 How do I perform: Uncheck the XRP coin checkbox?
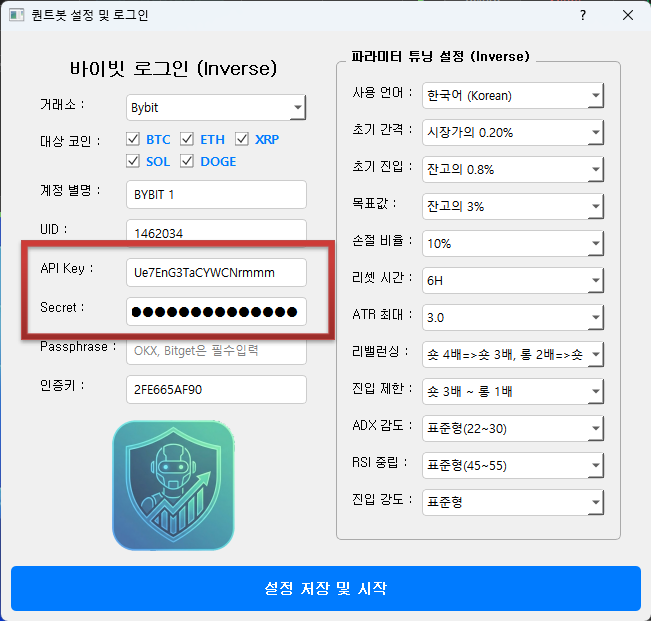point(242,139)
